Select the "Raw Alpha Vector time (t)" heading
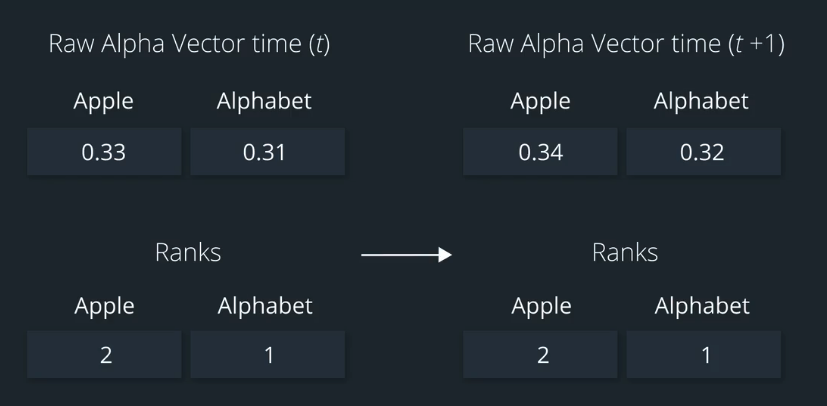Viewport: 827px width, 406px height. point(189,45)
